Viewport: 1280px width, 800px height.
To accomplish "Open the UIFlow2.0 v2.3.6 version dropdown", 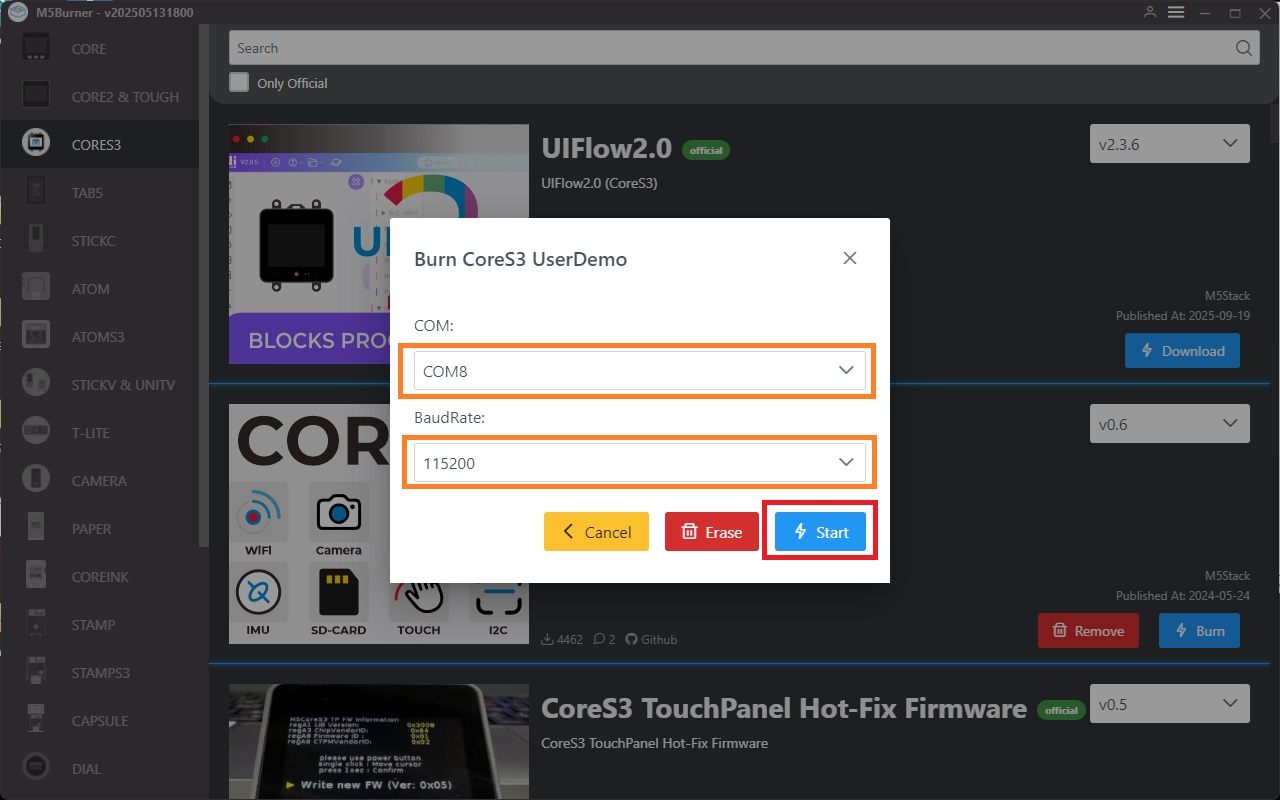I will [1169, 144].
